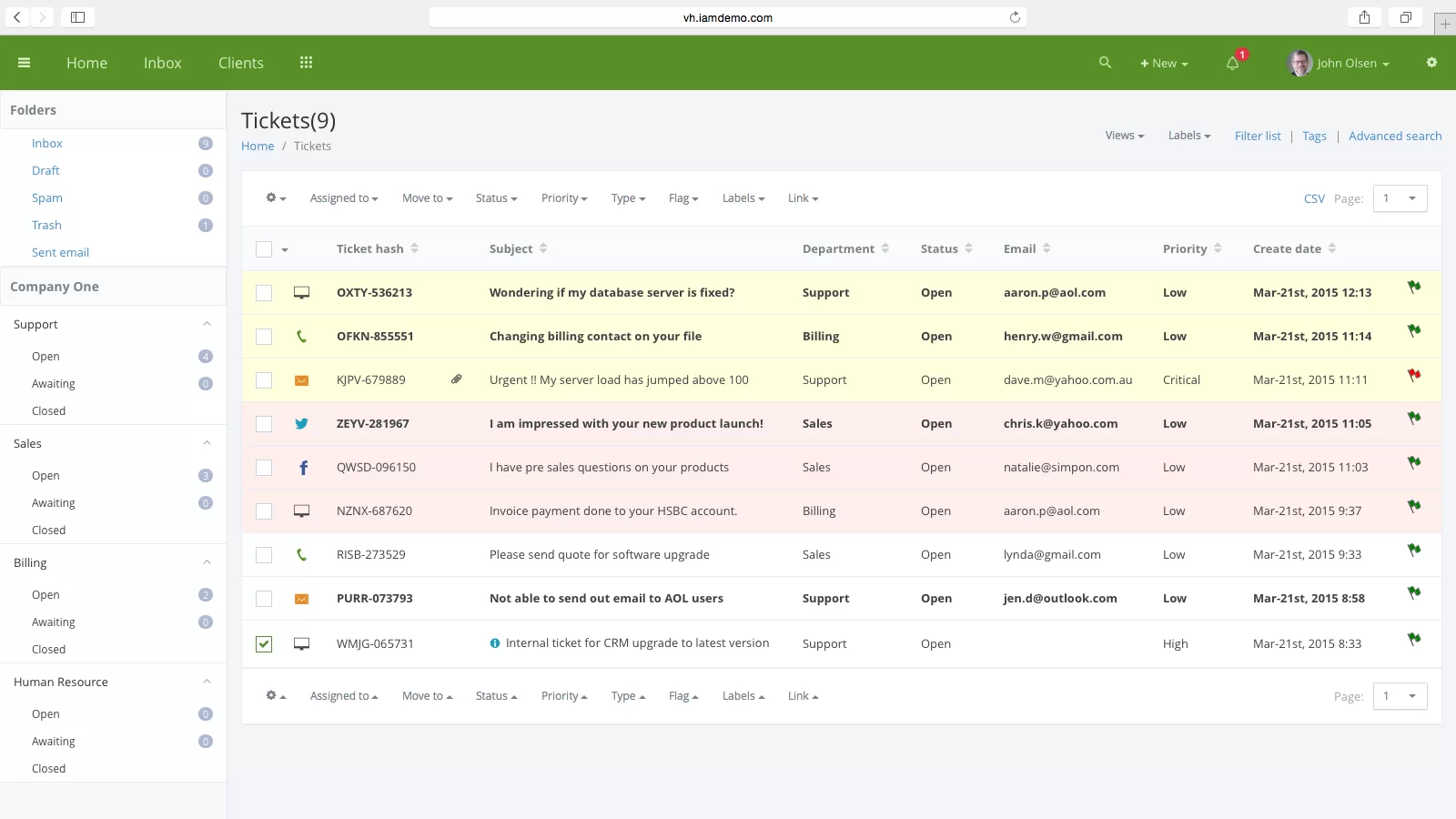Open the apps grid icon
Screen dimensions: 1456x819
point(306,63)
